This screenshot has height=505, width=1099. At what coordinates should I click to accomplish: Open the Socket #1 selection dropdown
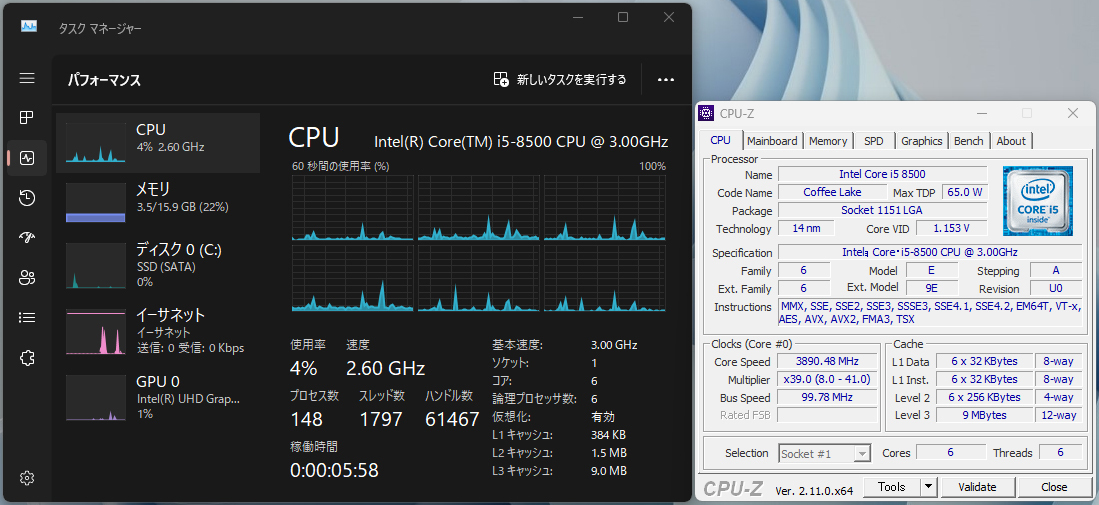point(825,454)
